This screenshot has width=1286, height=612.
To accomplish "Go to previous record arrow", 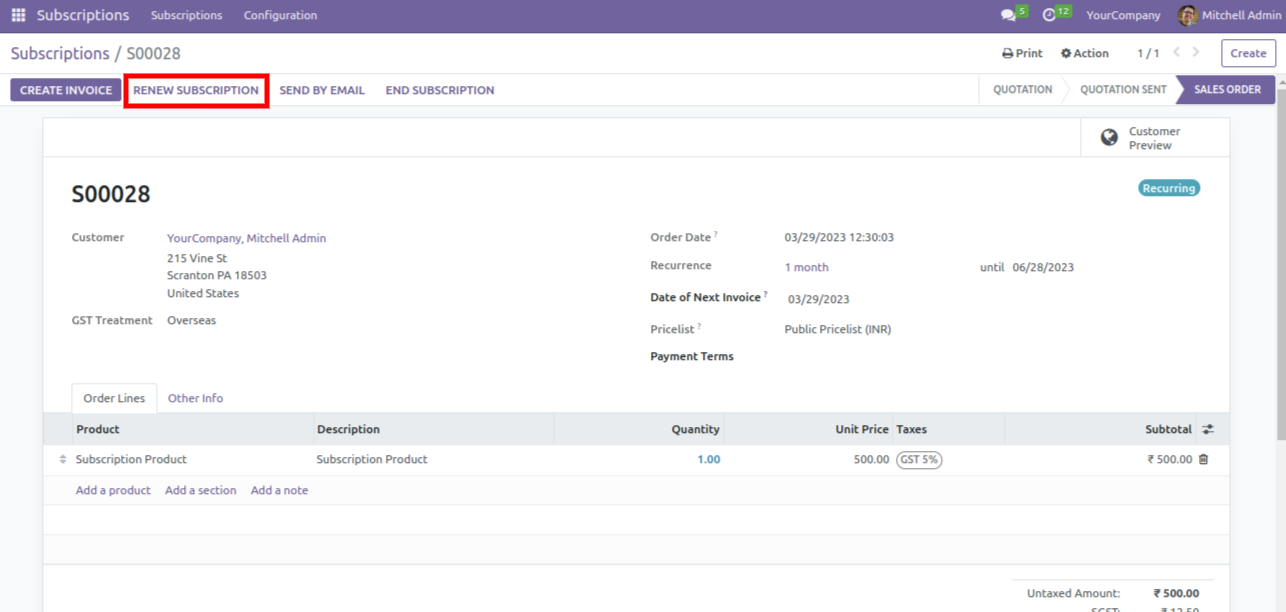I will tap(1177, 53).
